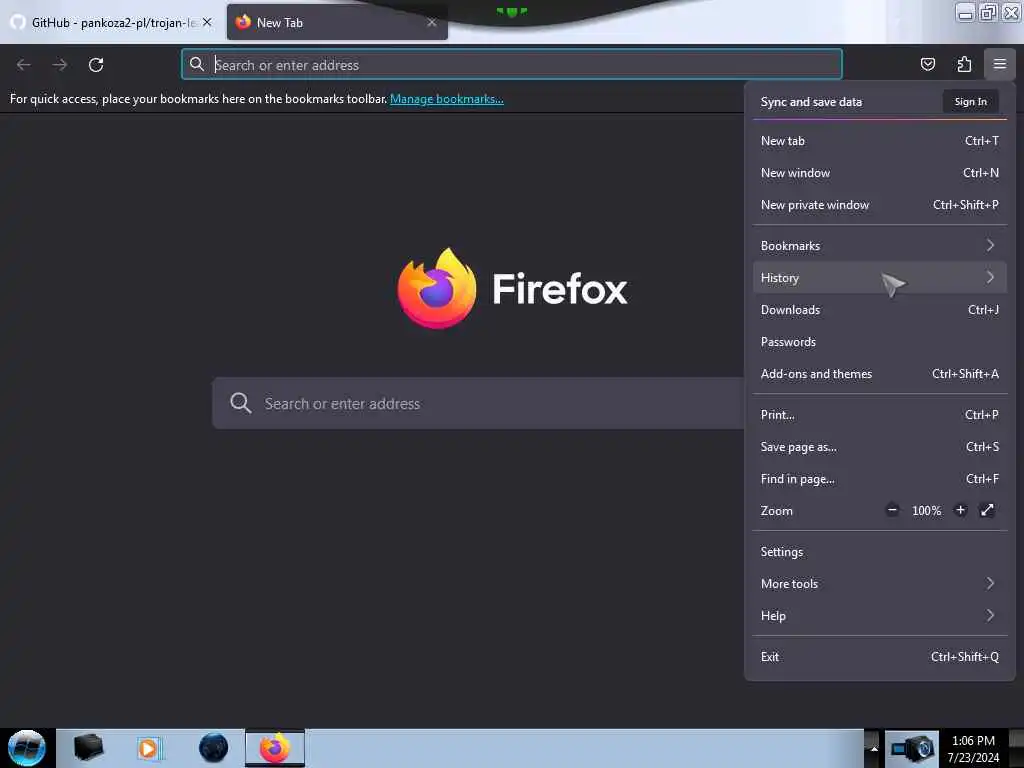Click the camera system tray icon
Image resolution: width=1024 pixels, height=768 pixels.
click(911, 748)
